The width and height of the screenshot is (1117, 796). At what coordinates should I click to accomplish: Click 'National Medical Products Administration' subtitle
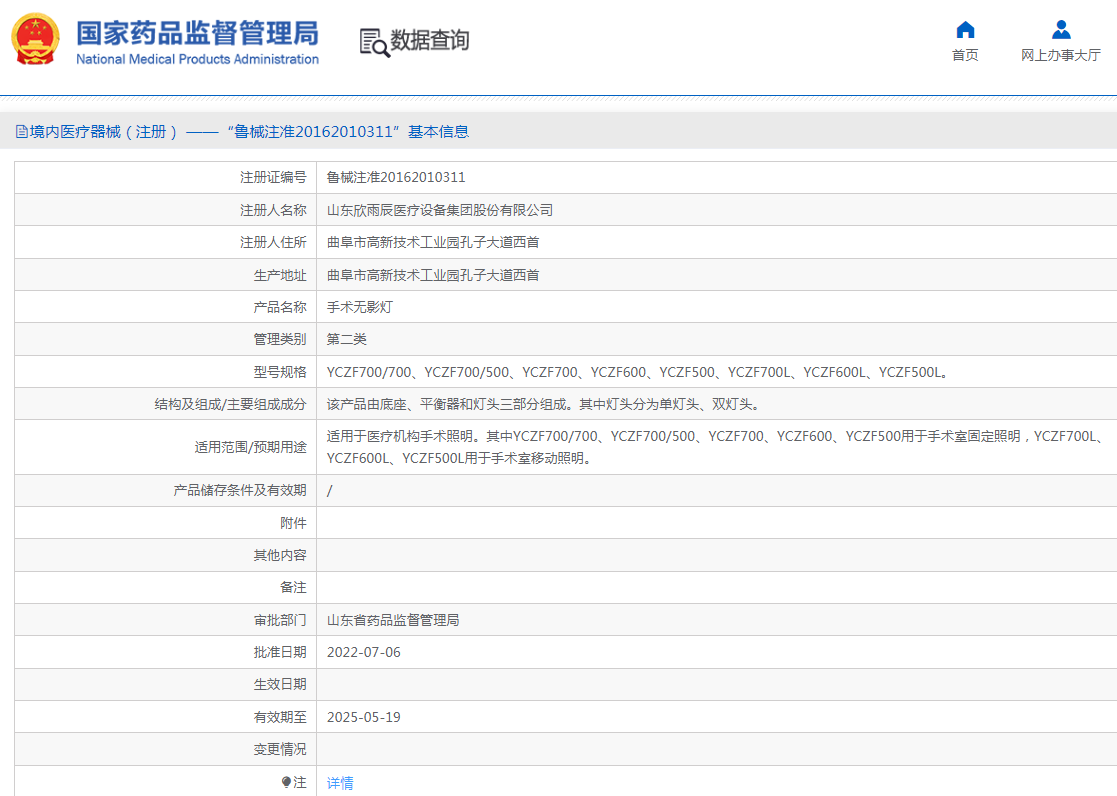[197, 59]
